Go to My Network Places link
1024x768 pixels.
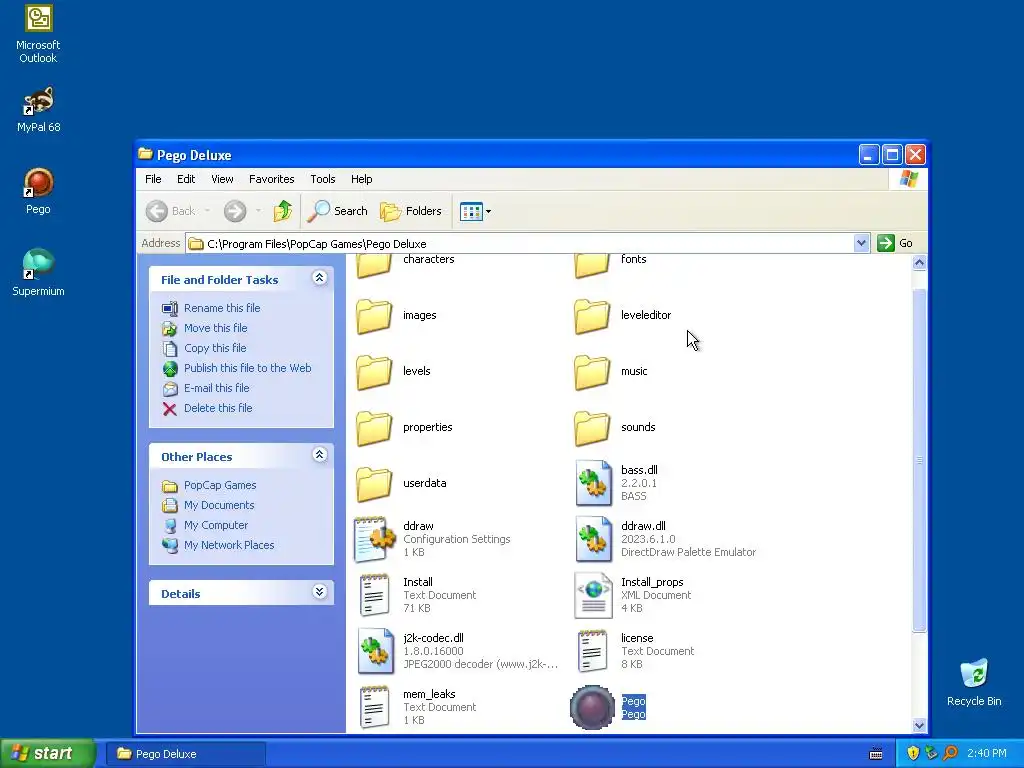point(229,545)
